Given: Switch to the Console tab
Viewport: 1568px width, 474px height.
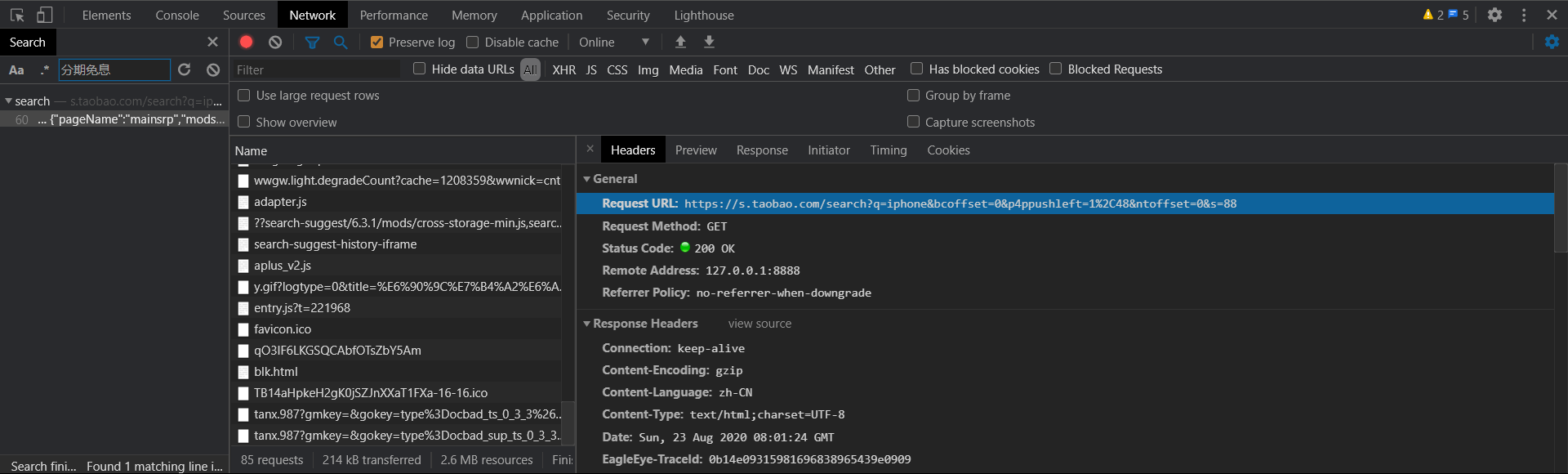Looking at the screenshot, I should coord(177,15).
